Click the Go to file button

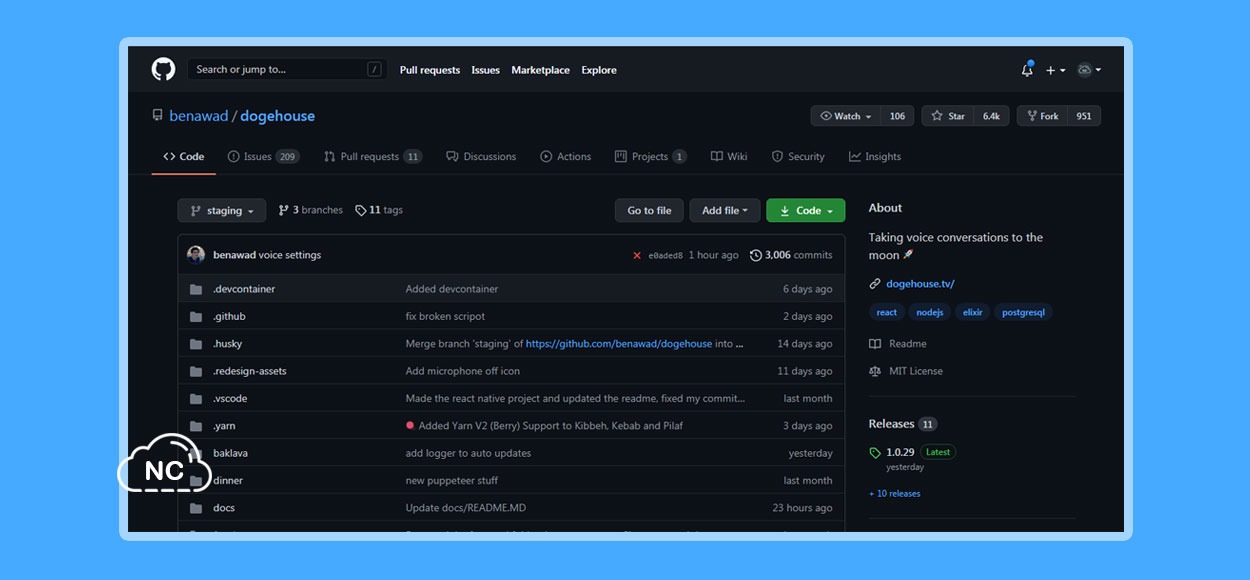tap(649, 211)
